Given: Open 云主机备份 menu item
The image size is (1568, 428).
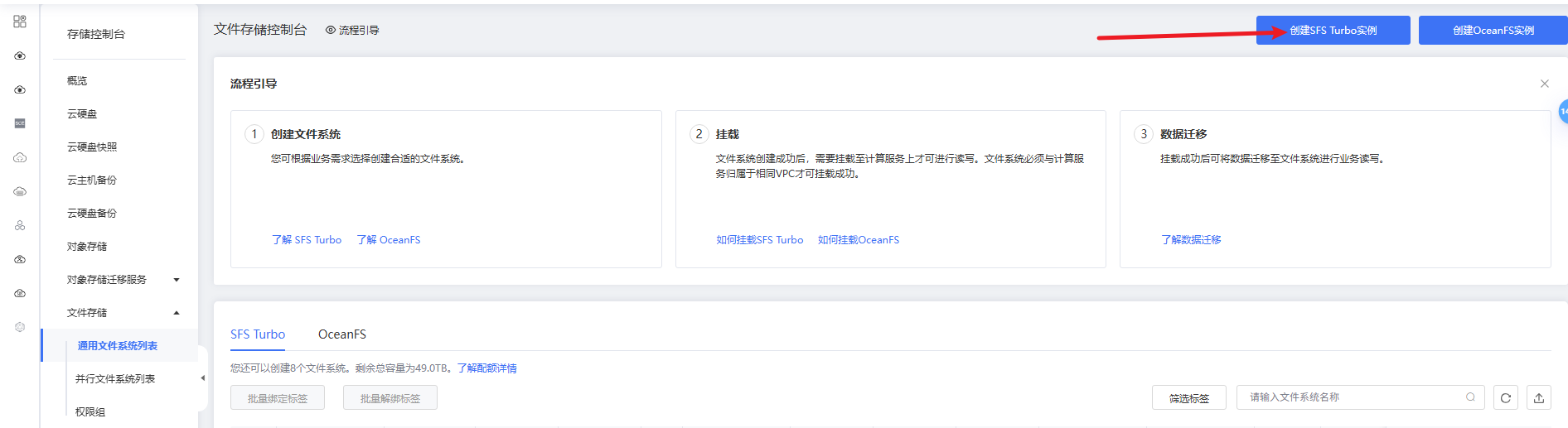Looking at the screenshot, I should coord(92,180).
